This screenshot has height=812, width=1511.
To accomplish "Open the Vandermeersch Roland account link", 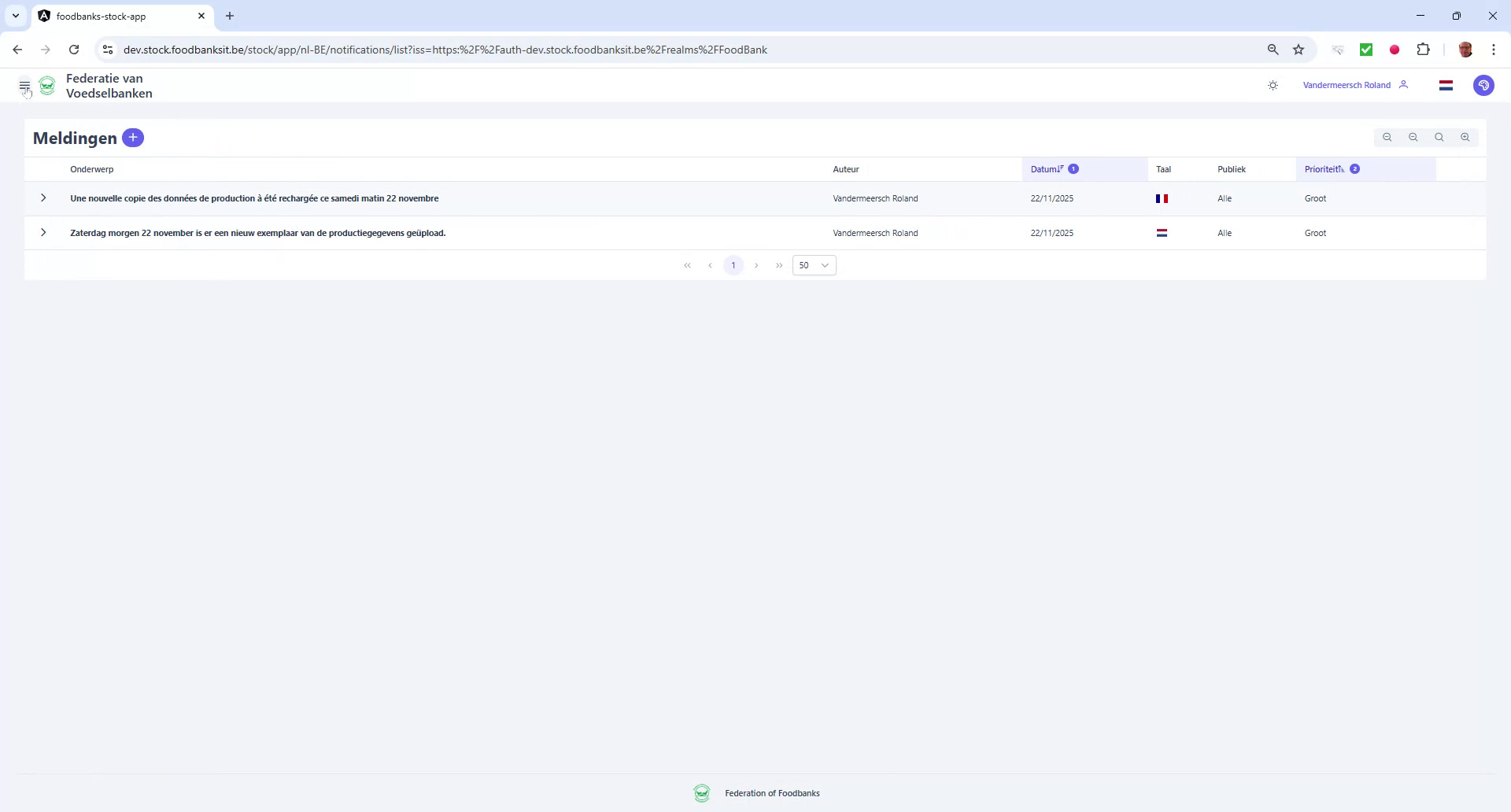I will pos(1347,85).
